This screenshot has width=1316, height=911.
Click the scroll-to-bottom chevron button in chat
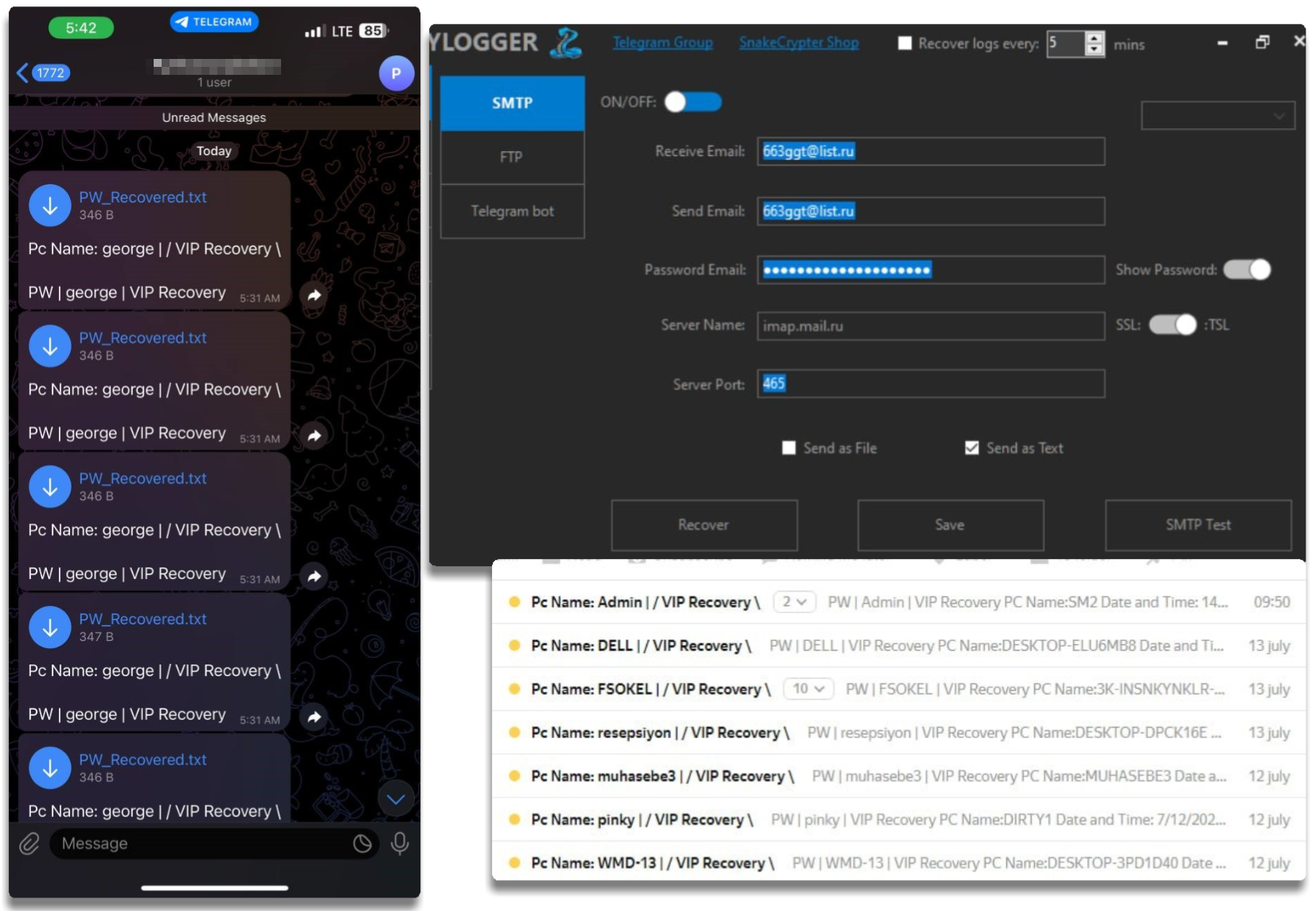(x=396, y=799)
